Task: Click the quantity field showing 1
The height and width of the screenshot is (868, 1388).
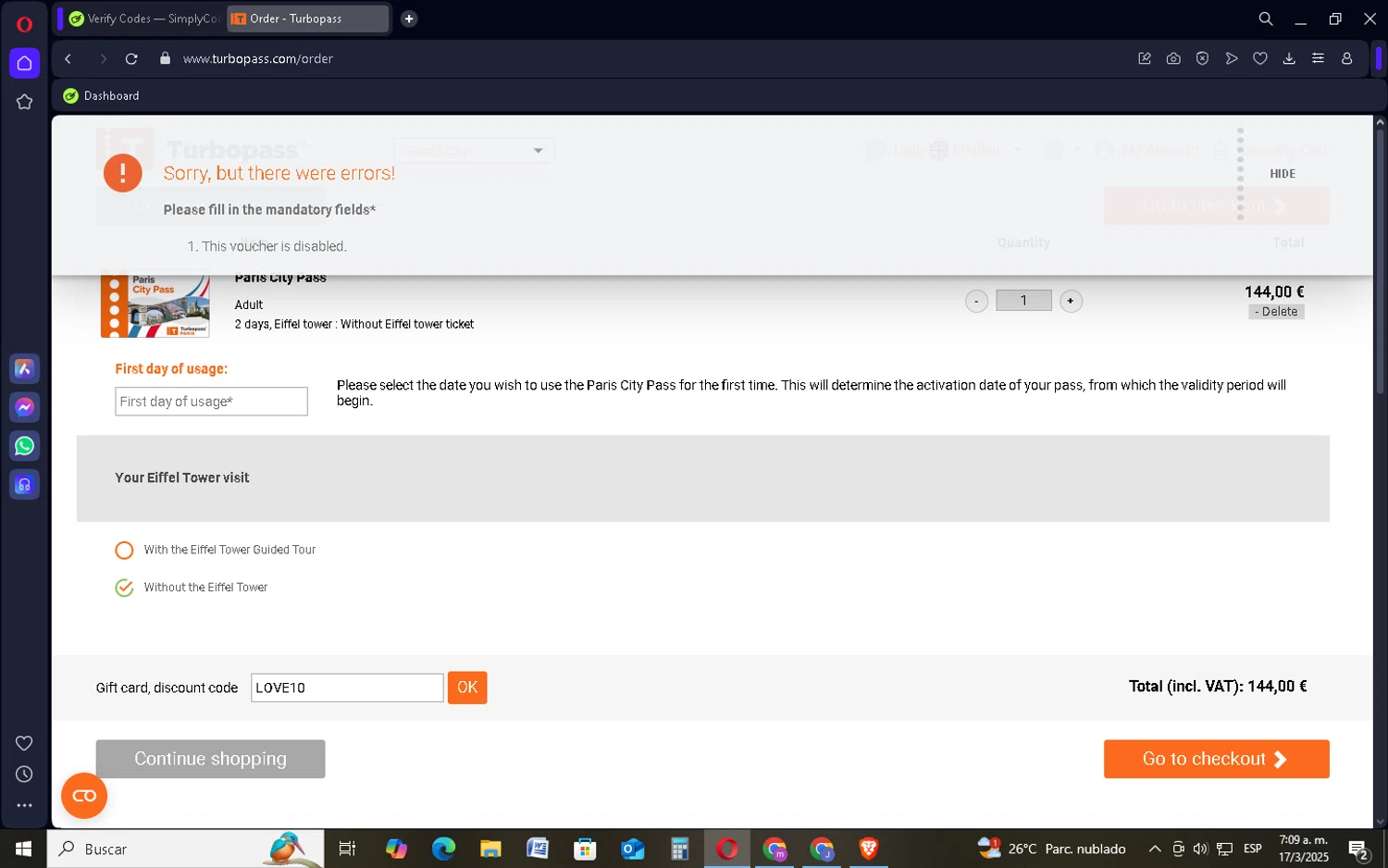Action: point(1023,300)
